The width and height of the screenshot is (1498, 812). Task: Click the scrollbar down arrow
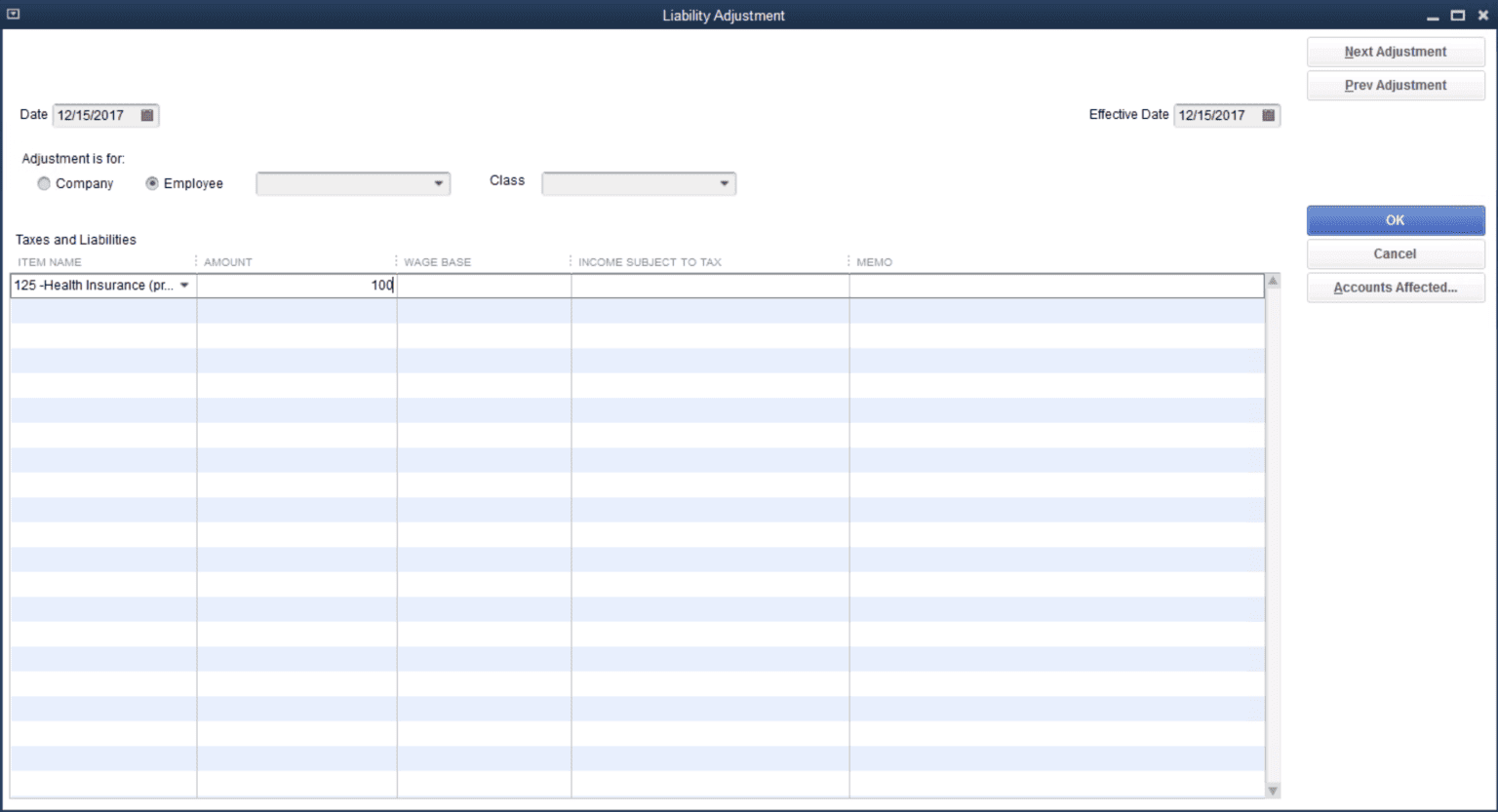pyautogui.click(x=1272, y=790)
